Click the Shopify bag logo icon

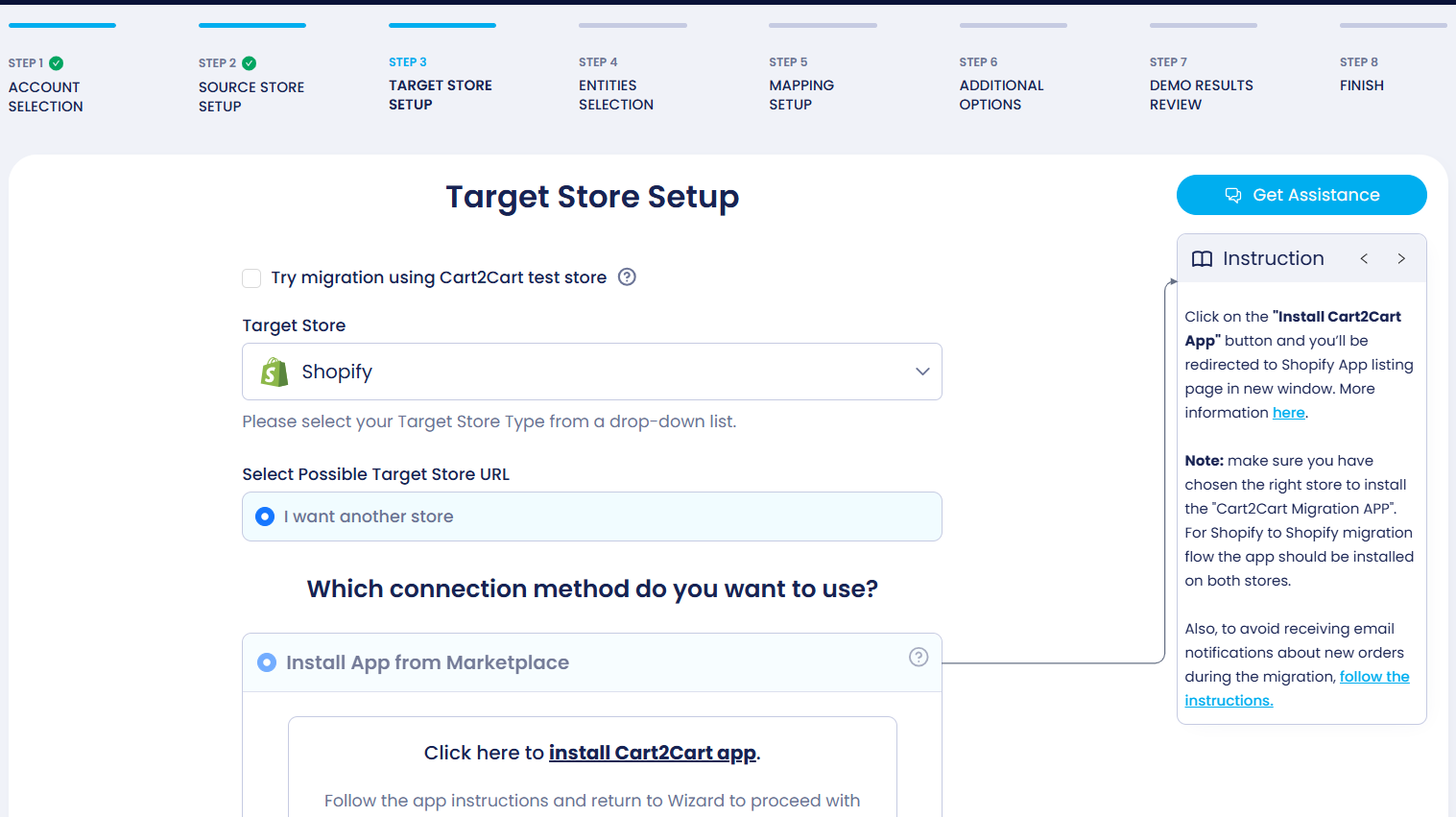(274, 372)
